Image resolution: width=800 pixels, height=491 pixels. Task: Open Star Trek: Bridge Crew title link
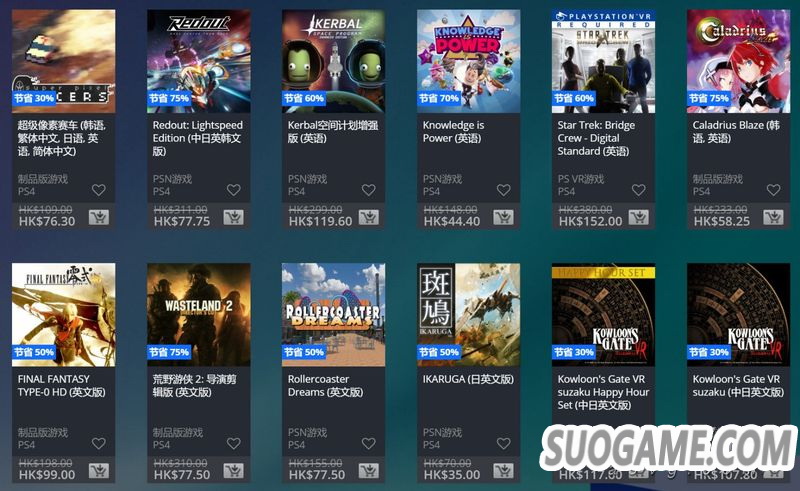pos(596,138)
